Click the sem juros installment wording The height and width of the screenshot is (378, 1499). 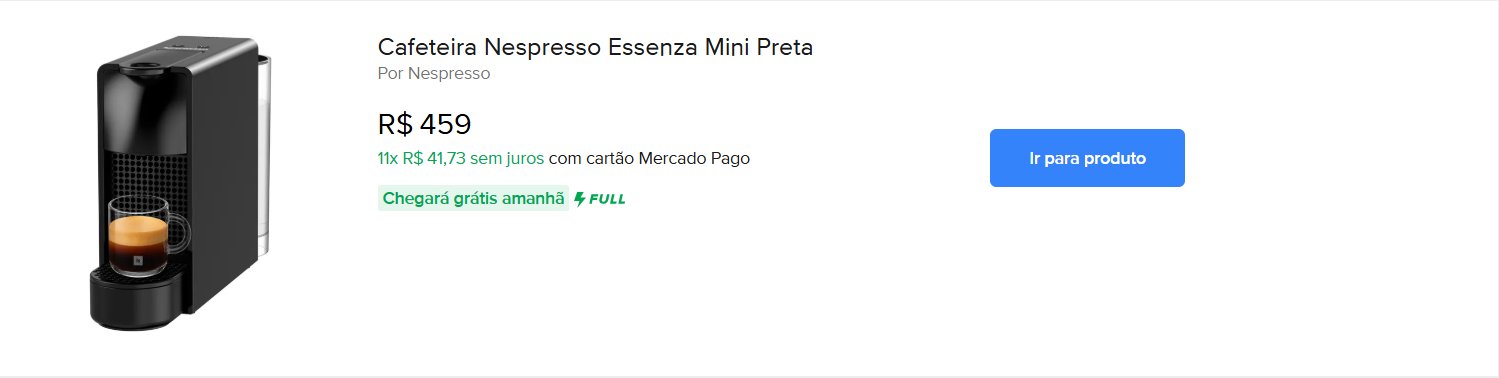point(513,158)
